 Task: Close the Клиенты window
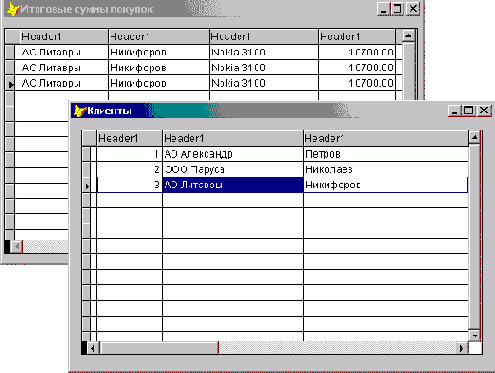pyautogui.click(x=484, y=111)
